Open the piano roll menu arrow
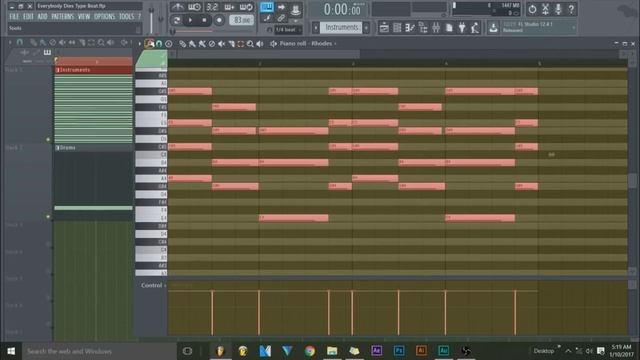The image size is (640, 360). click(140, 44)
